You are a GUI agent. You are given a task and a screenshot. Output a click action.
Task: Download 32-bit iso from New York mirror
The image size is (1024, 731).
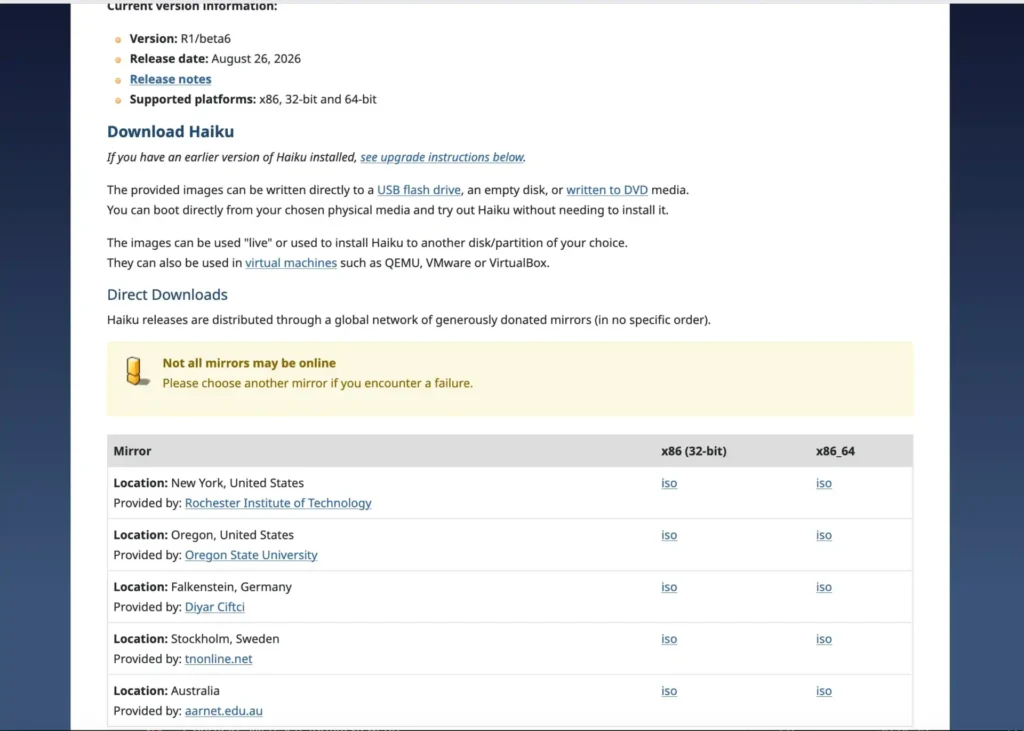click(669, 483)
